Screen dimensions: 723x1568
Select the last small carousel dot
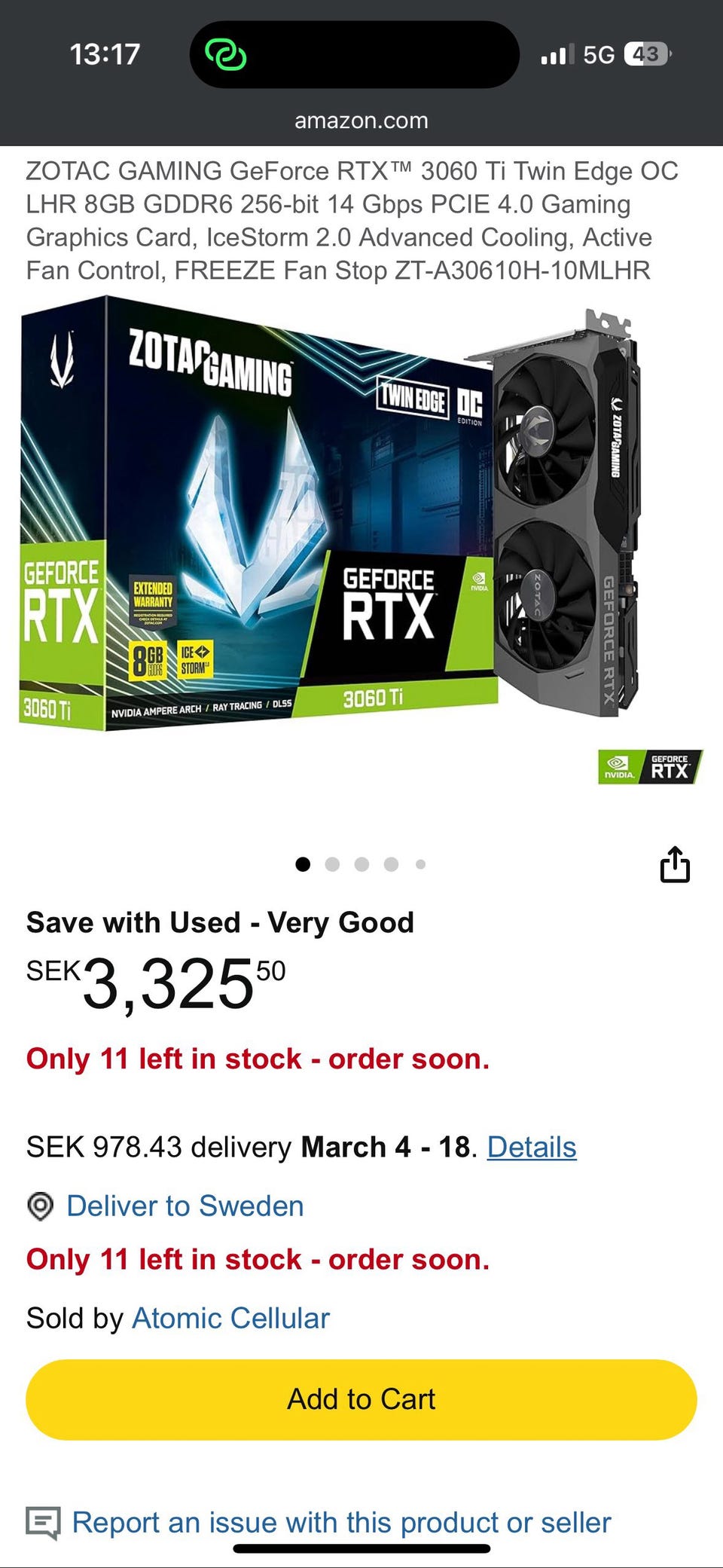click(x=420, y=864)
